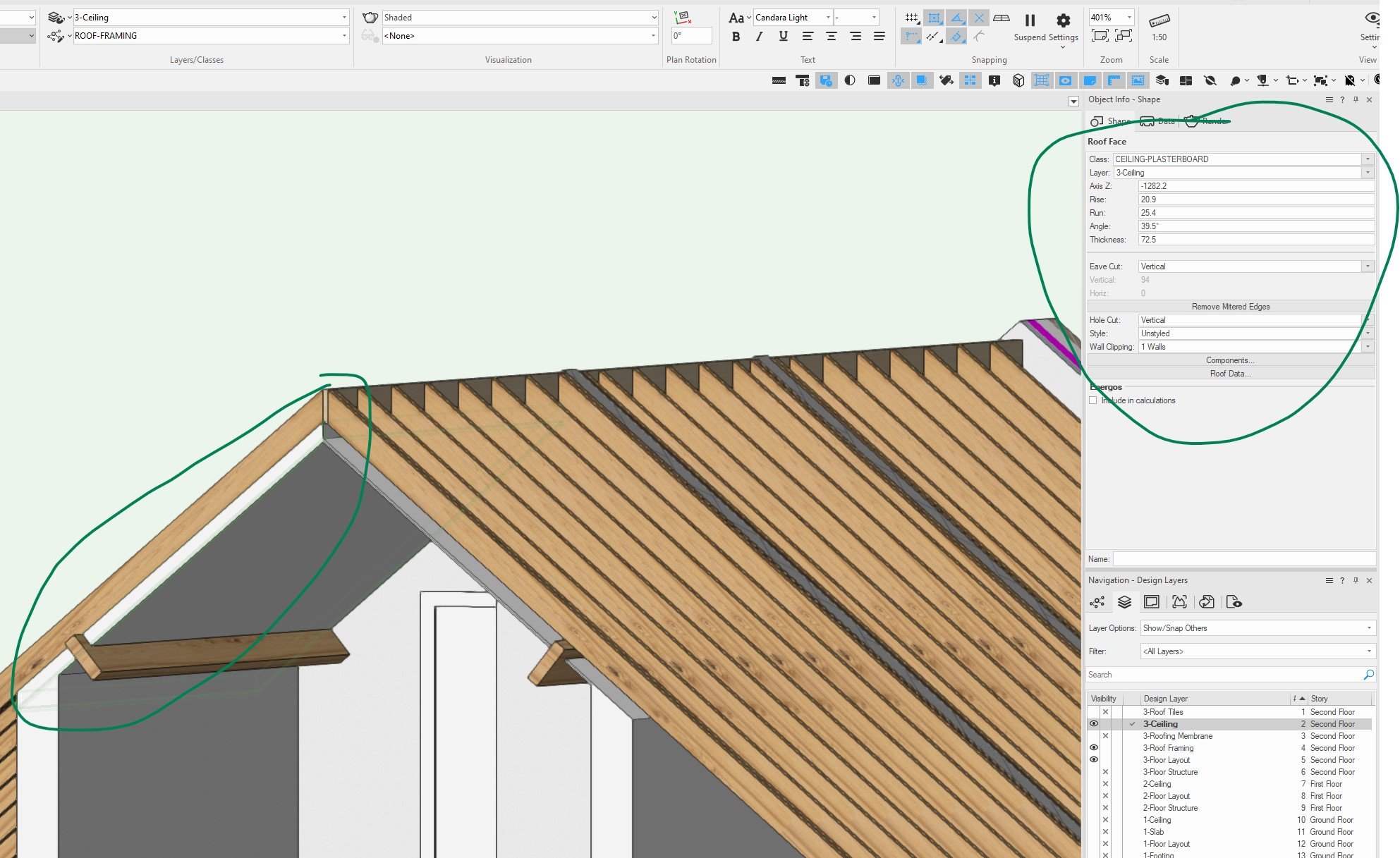The width and height of the screenshot is (1400, 858).
Task: Toggle visibility eye for 3-Floor Layout layer
Action: [x=1095, y=759]
